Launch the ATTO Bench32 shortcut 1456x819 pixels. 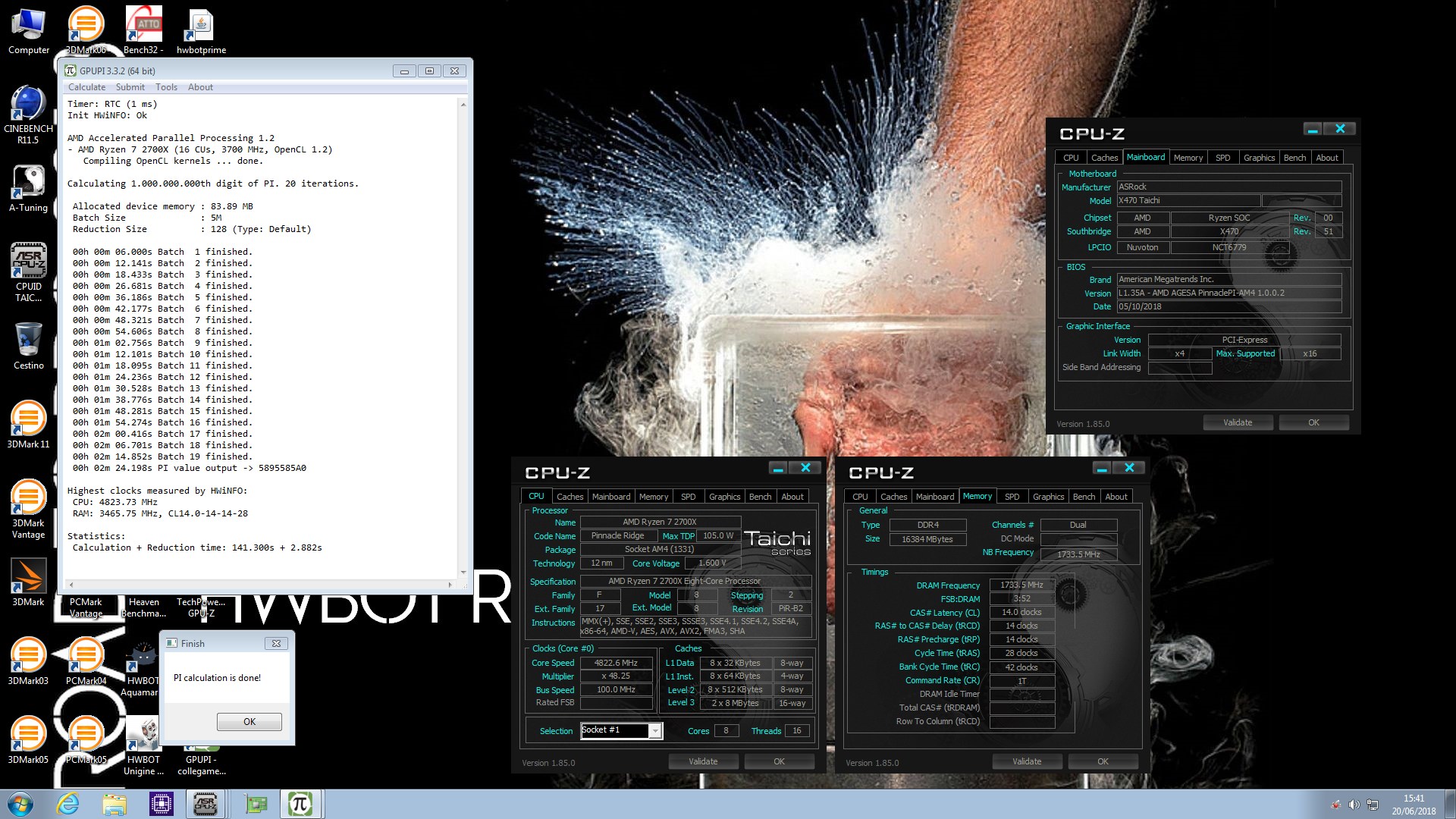(x=143, y=32)
